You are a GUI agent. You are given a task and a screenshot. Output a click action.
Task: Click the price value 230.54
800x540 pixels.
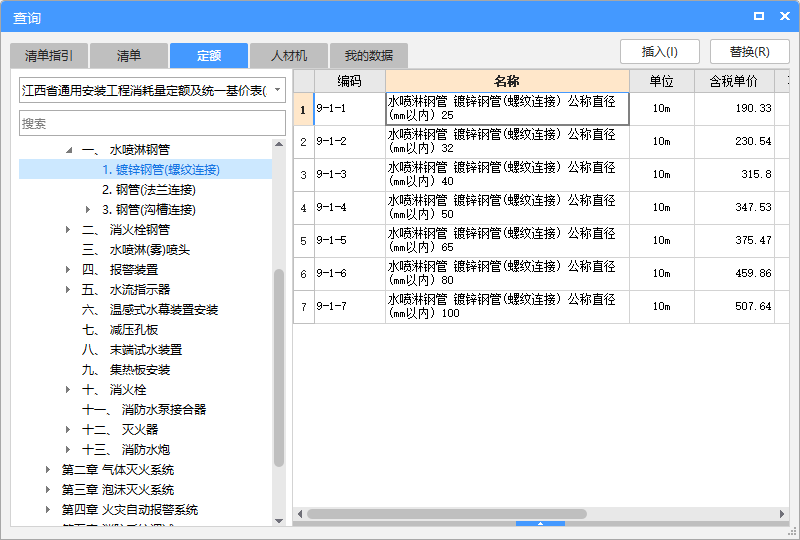pyautogui.click(x=753, y=141)
